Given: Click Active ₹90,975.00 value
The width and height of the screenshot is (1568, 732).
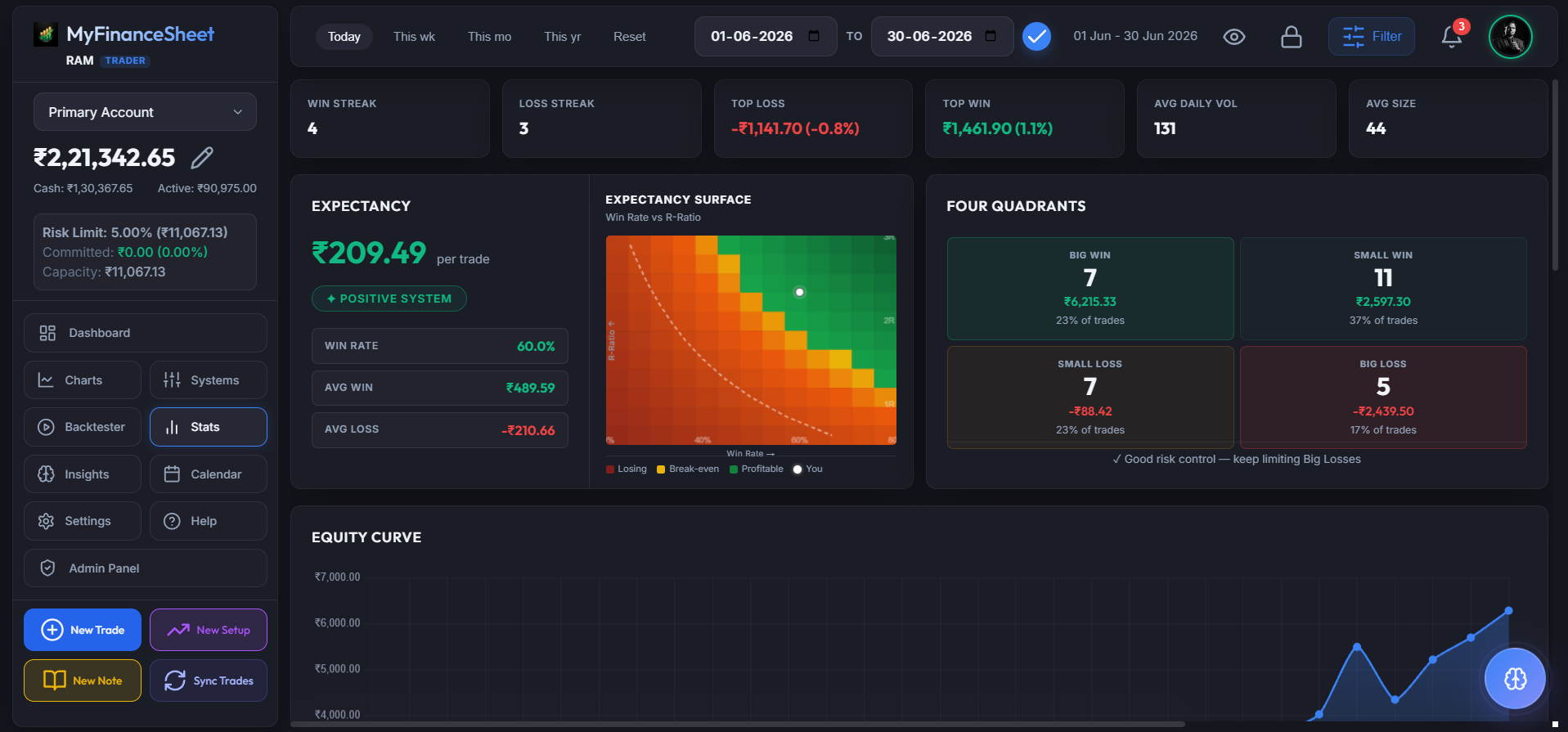Looking at the screenshot, I should [207, 188].
